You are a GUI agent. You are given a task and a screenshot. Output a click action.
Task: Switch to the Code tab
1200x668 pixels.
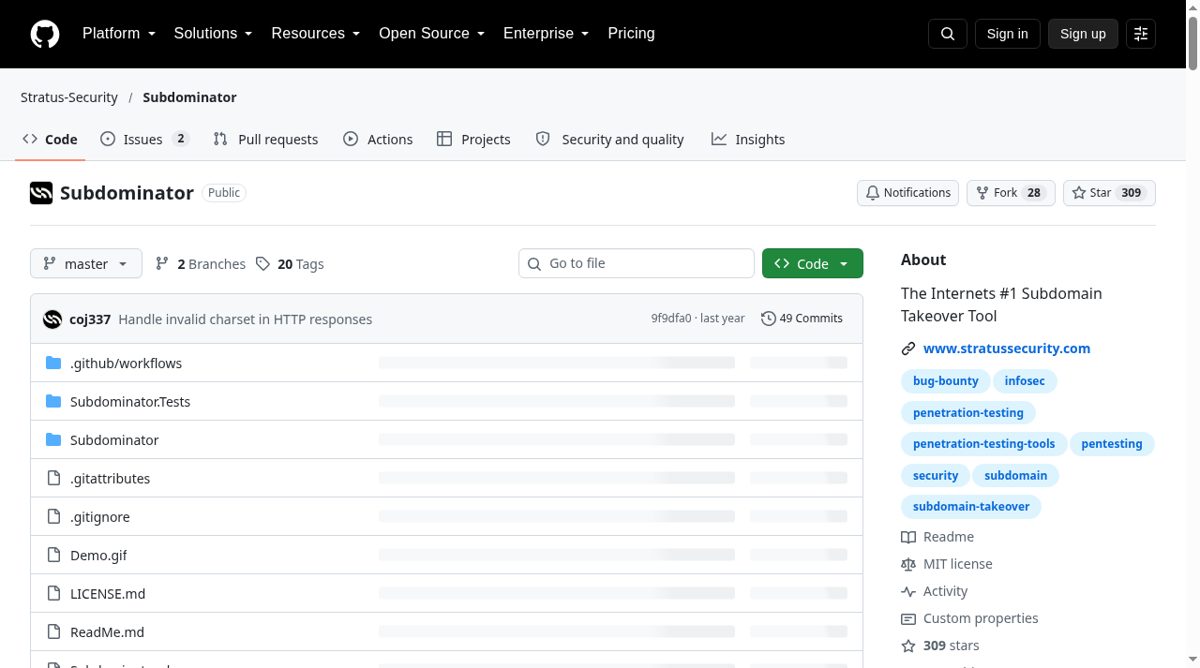[50, 139]
